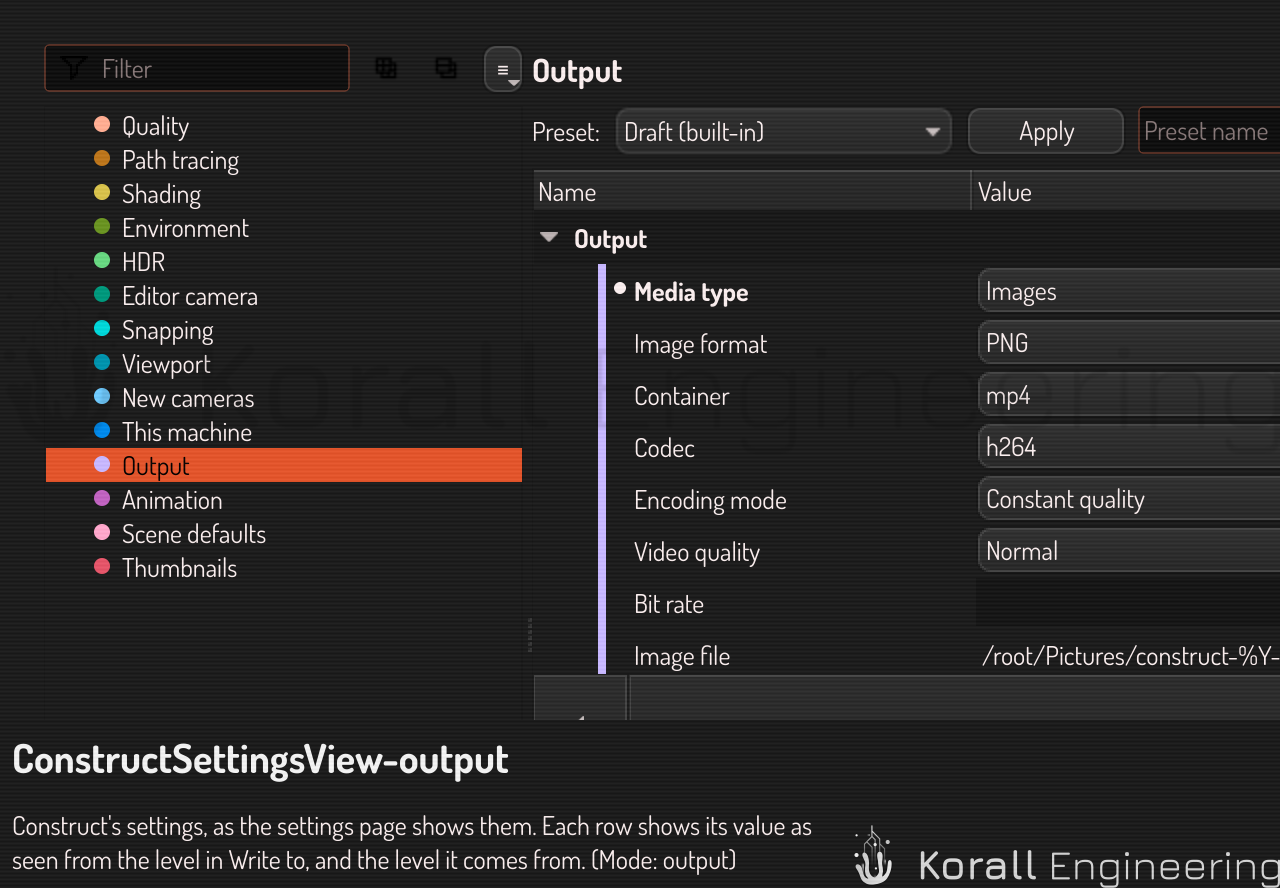Click the Image format row label
Screen dimensions: 1280x888
pyautogui.click(x=700, y=345)
